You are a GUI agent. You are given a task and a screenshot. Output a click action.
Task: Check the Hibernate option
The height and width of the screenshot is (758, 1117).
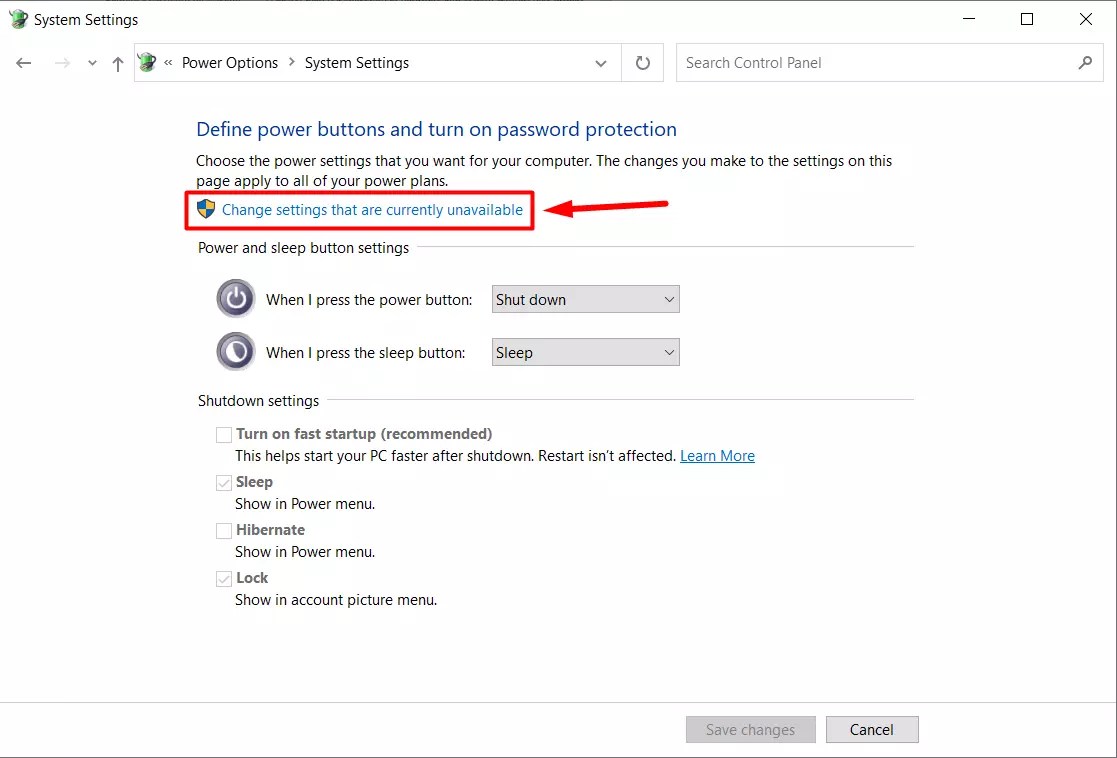[x=224, y=530]
